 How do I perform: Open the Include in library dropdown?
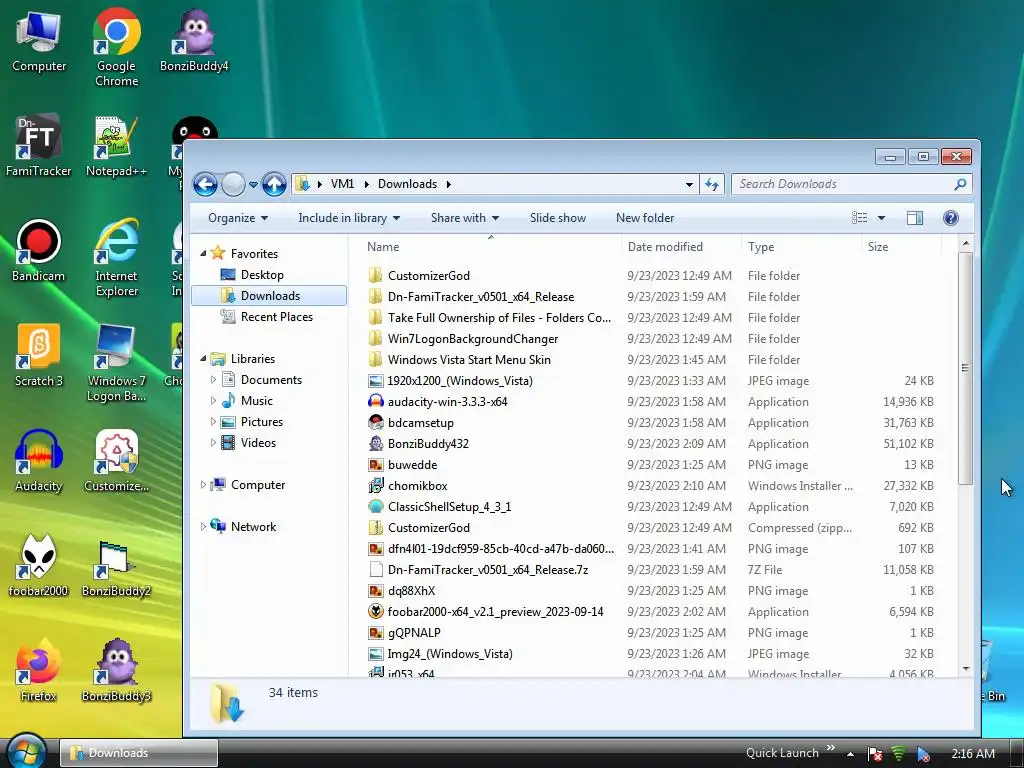(349, 218)
